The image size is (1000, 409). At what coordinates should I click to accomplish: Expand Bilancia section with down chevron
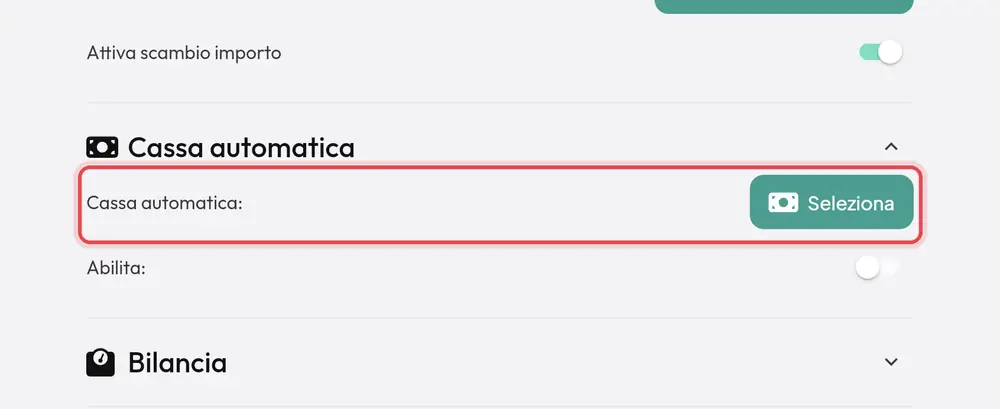click(x=891, y=362)
